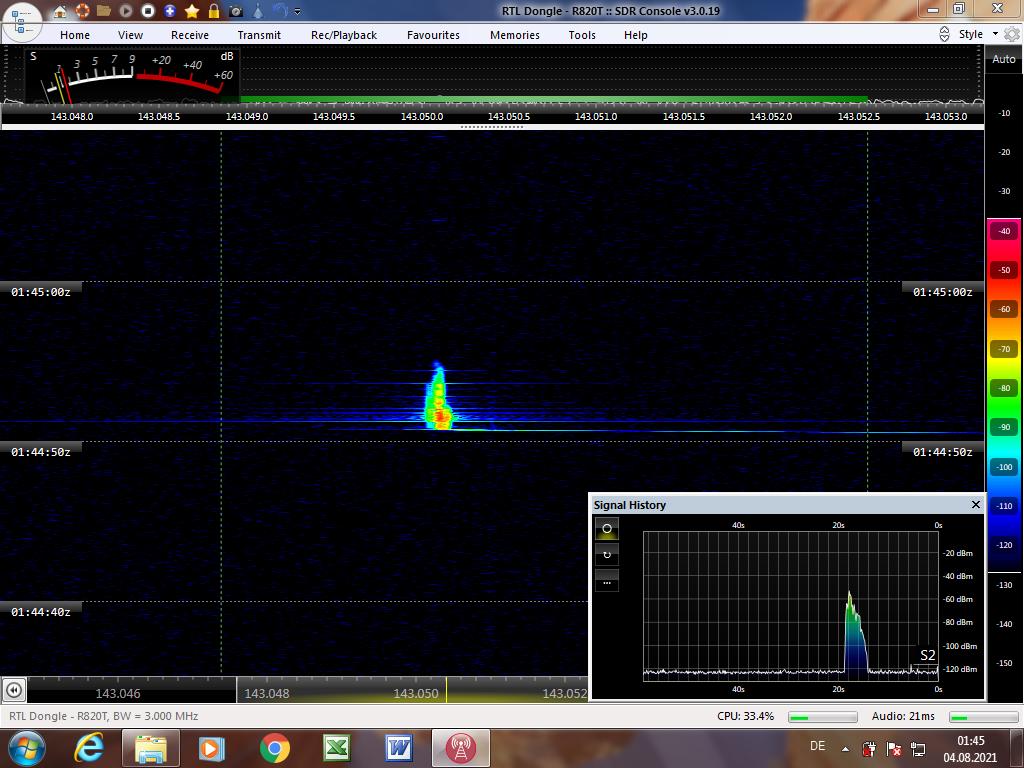Viewport: 1024px width, 768px height.
Task: Open the three-dots options in Signal History
Action: click(x=607, y=582)
